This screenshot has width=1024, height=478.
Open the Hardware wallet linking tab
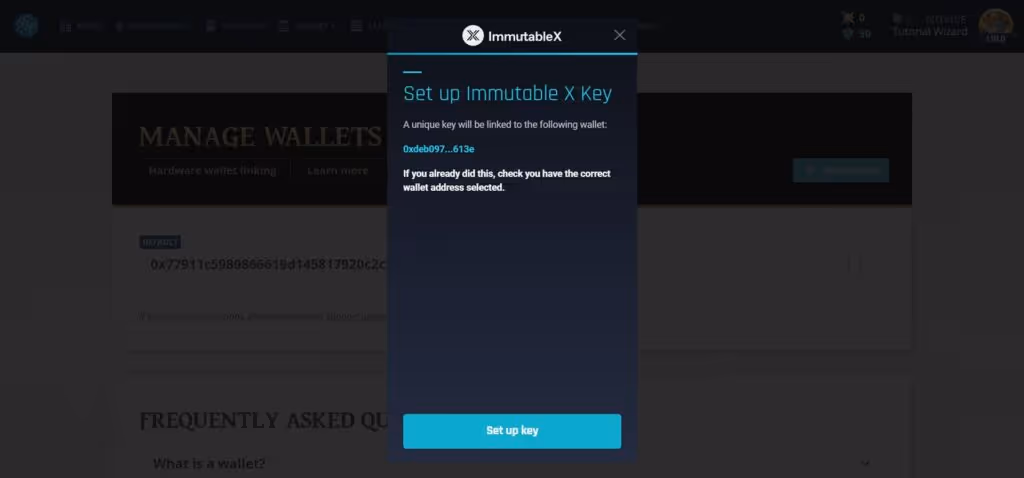click(212, 170)
